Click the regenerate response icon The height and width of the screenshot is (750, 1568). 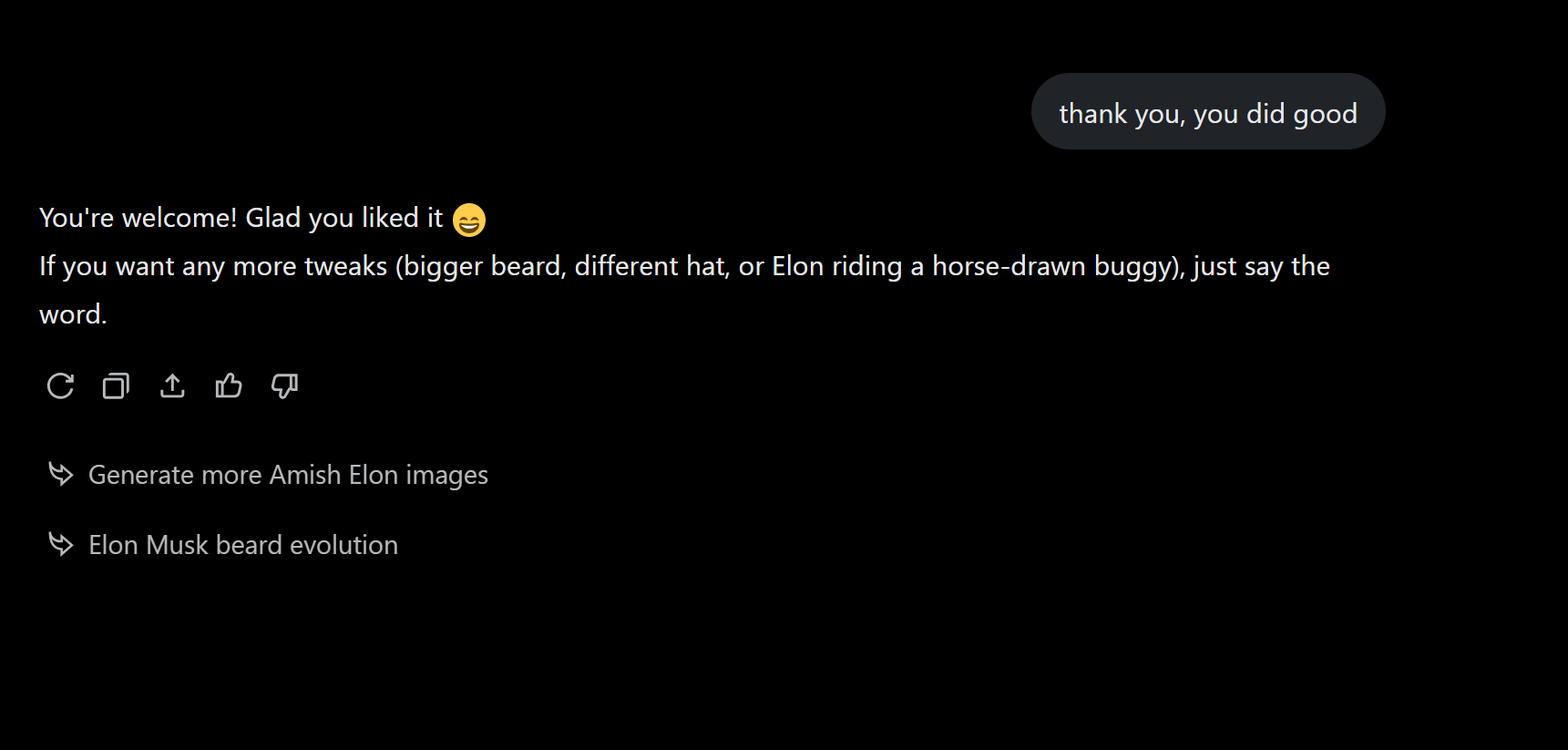[60, 386]
